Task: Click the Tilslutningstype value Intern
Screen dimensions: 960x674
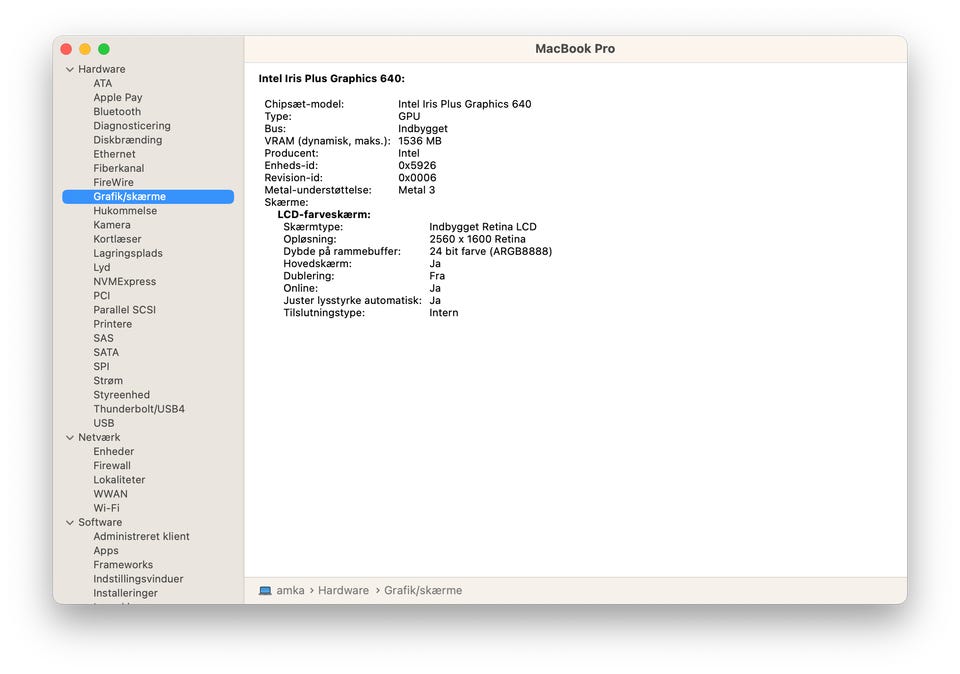Action: (x=444, y=313)
